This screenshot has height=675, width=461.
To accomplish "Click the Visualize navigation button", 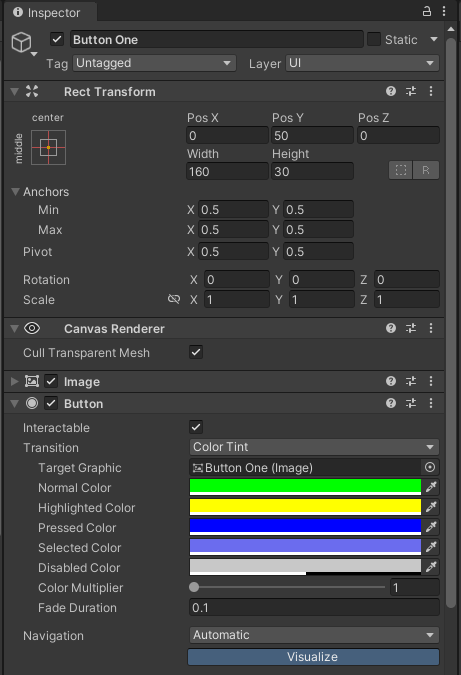I will click(313, 657).
